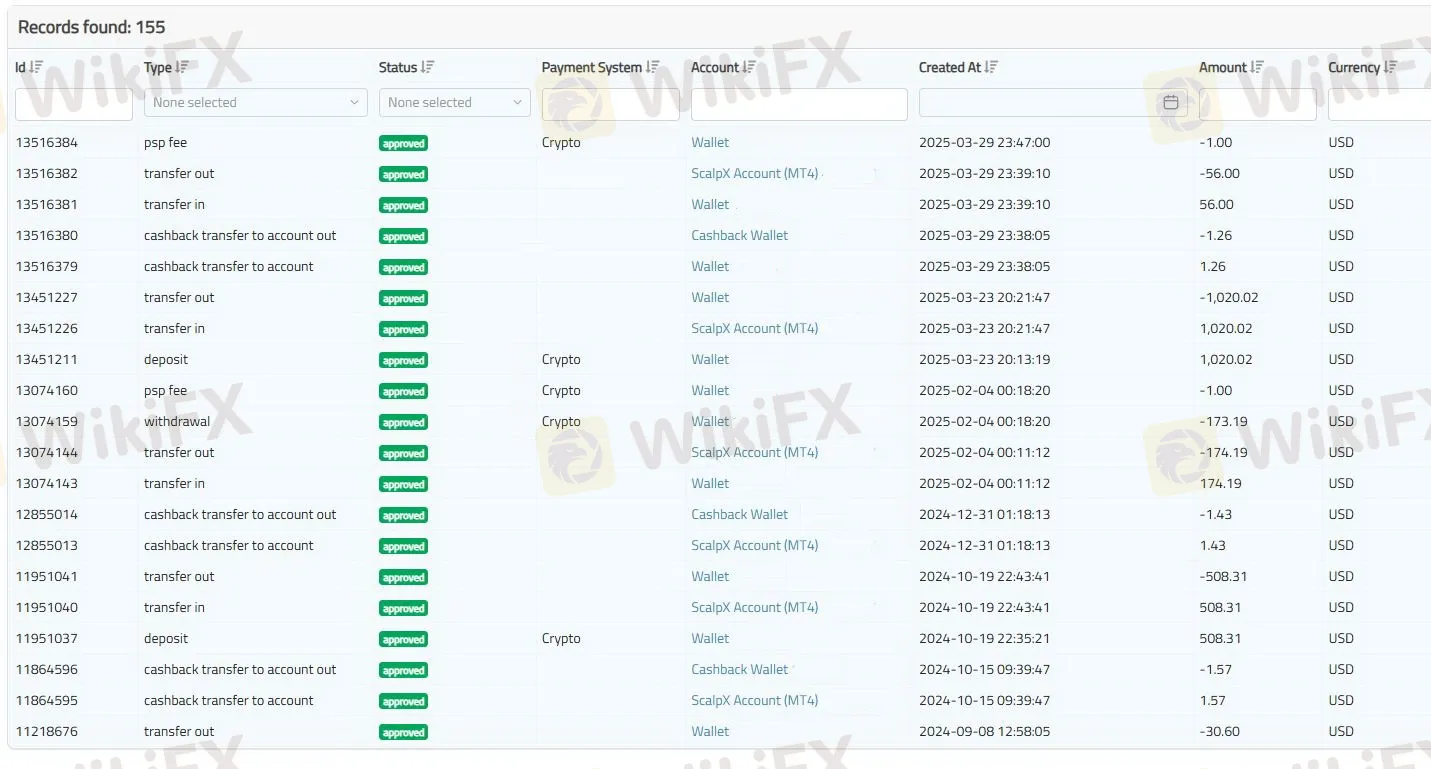Open Wallet link for deposit 13451211
This screenshot has width=1431, height=769.
710,359
